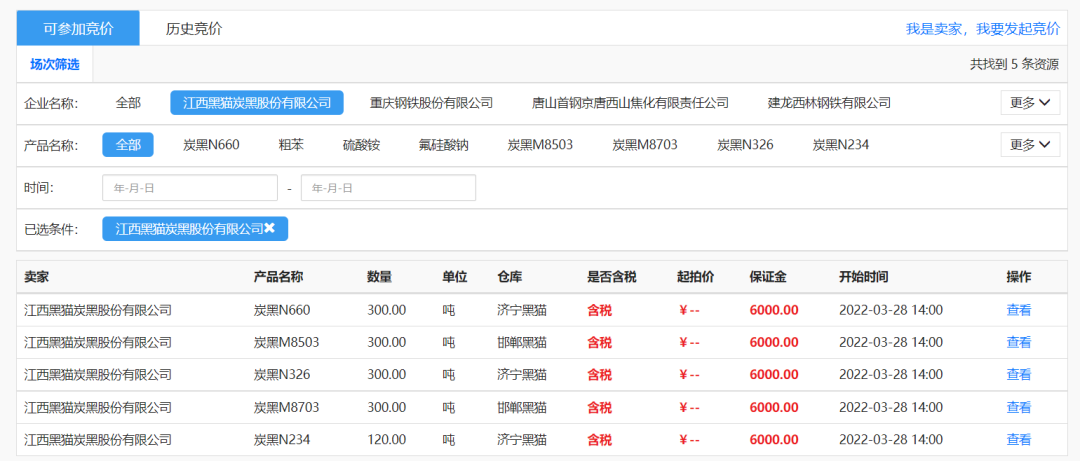
Task: Filter products by 炭黑N326
Action: [x=745, y=145]
